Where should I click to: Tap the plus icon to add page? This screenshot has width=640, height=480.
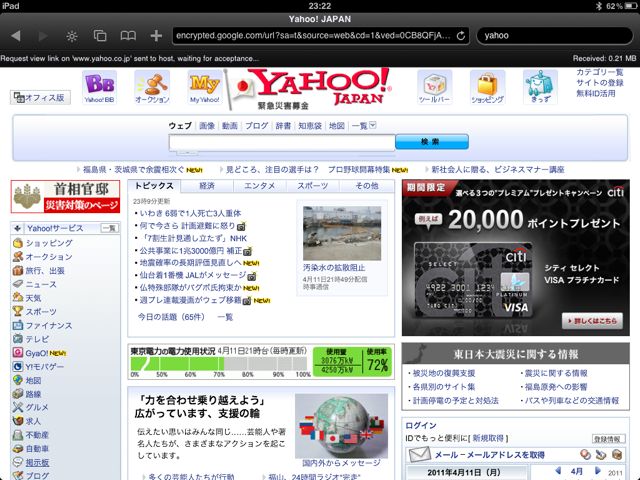click(156, 36)
